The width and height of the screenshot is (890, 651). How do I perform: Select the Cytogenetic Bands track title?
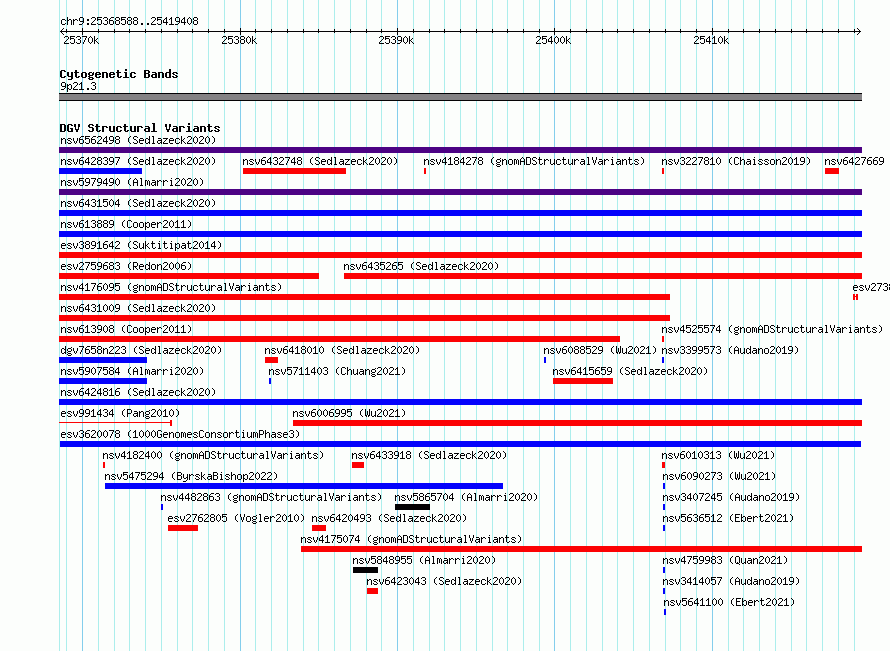tap(119, 74)
